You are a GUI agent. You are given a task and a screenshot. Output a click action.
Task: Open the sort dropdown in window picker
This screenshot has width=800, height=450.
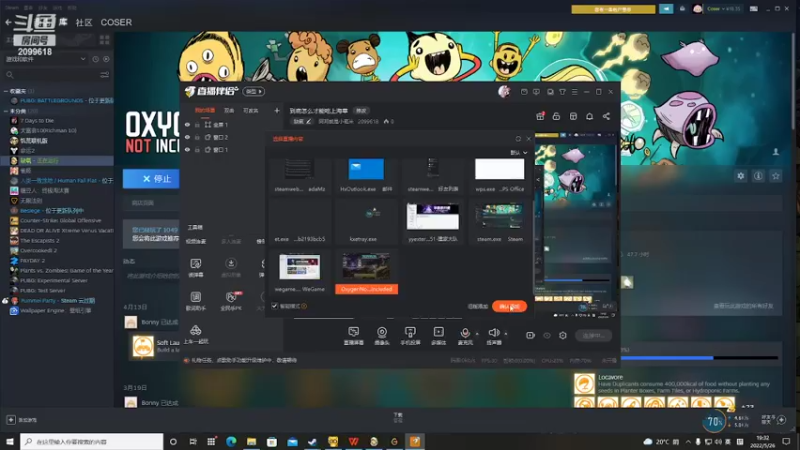tap(518, 153)
